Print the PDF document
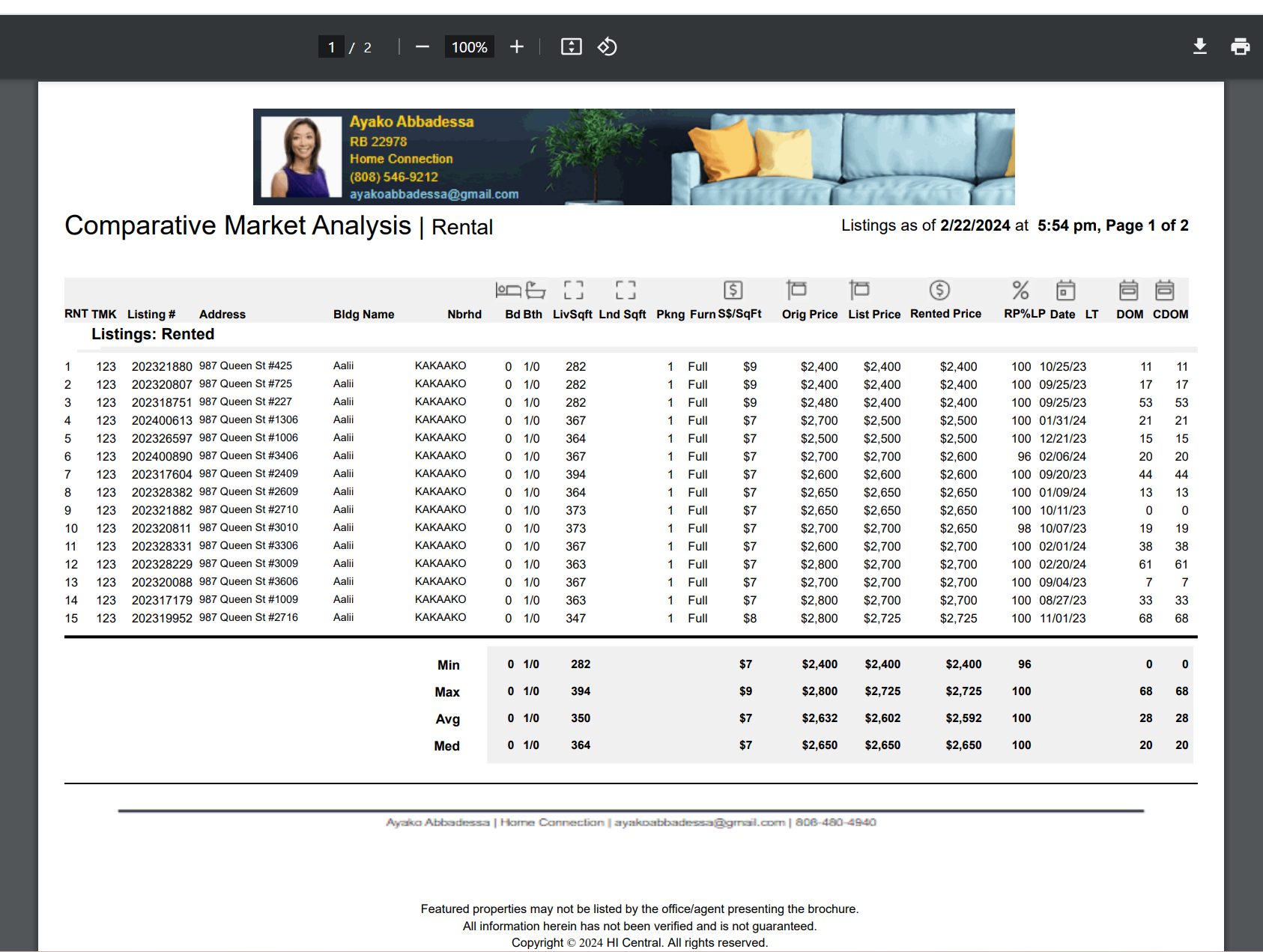Screen dimensions: 1263x952 [x=1240, y=47]
